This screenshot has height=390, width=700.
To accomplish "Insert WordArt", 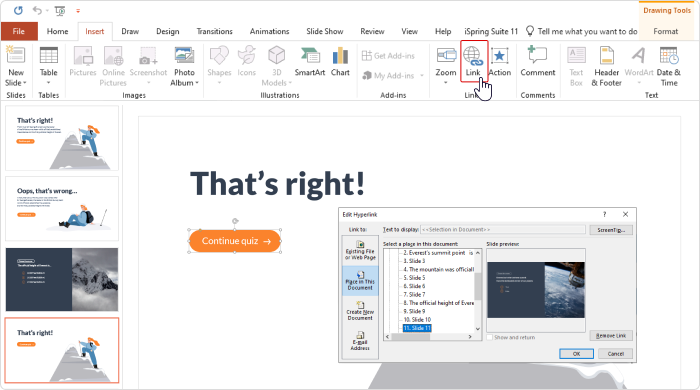I will point(639,66).
